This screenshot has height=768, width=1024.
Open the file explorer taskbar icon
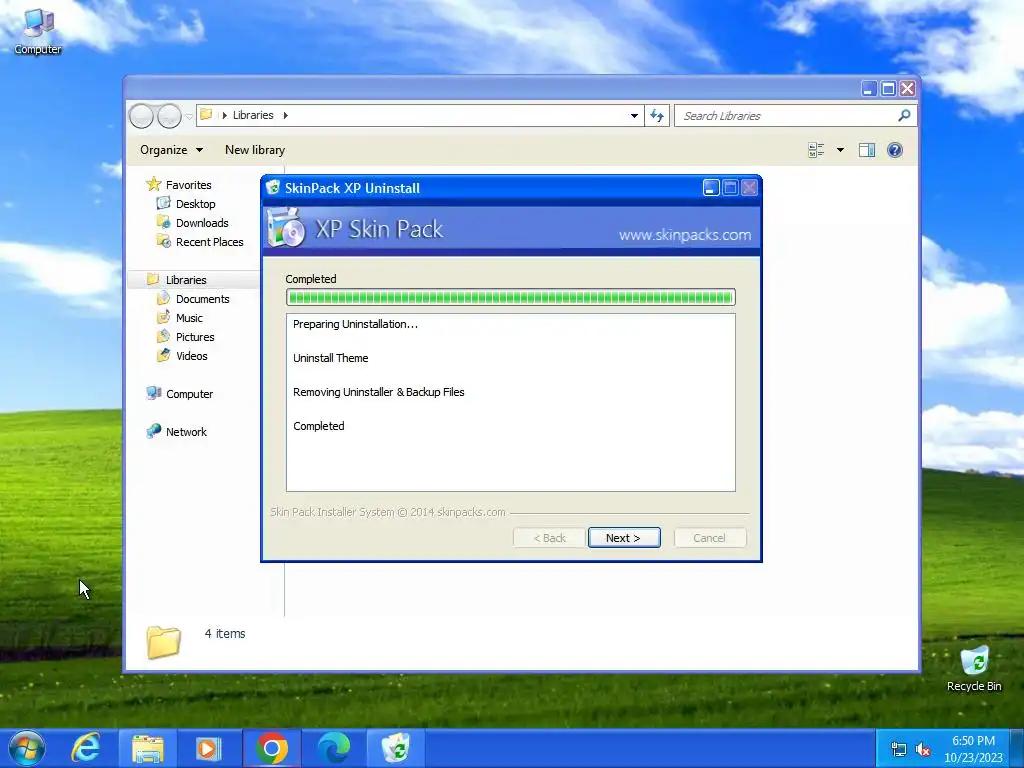[148, 748]
